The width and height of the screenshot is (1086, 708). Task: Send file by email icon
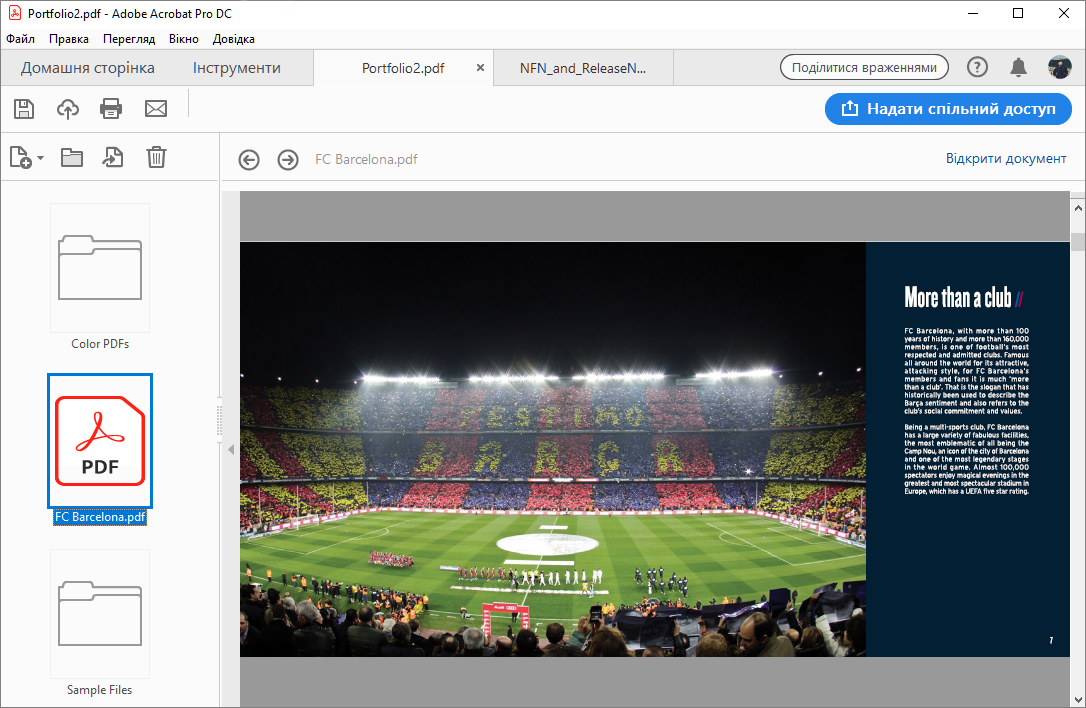[x=156, y=109]
